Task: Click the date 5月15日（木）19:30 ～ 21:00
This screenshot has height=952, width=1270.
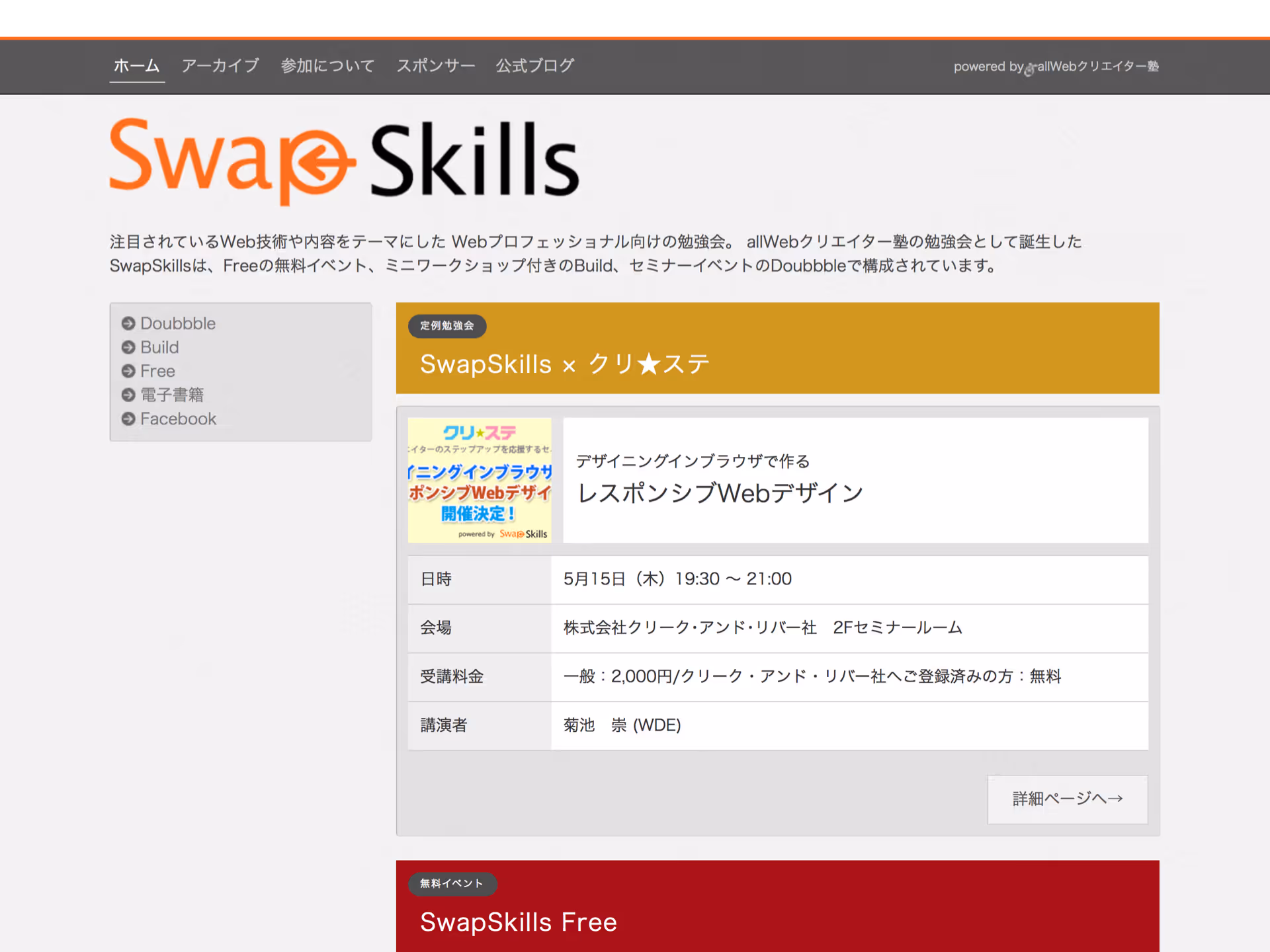Action: (x=677, y=579)
